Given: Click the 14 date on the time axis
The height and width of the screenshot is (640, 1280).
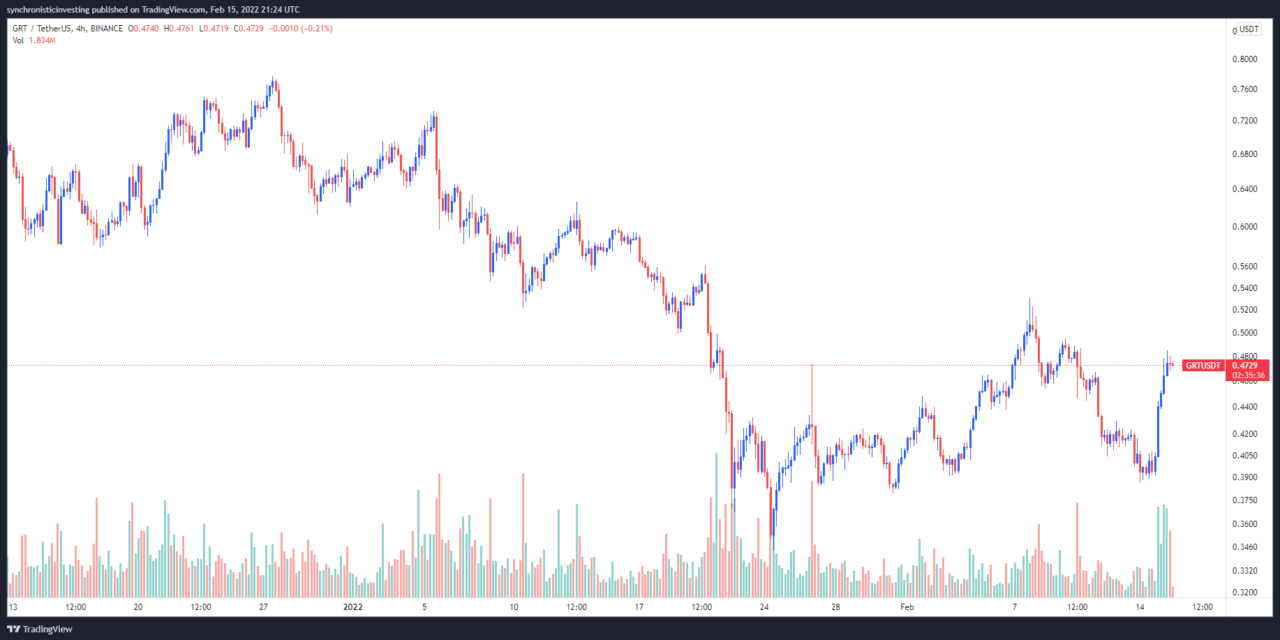Looking at the screenshot, I should click(x=1139, y=606).
